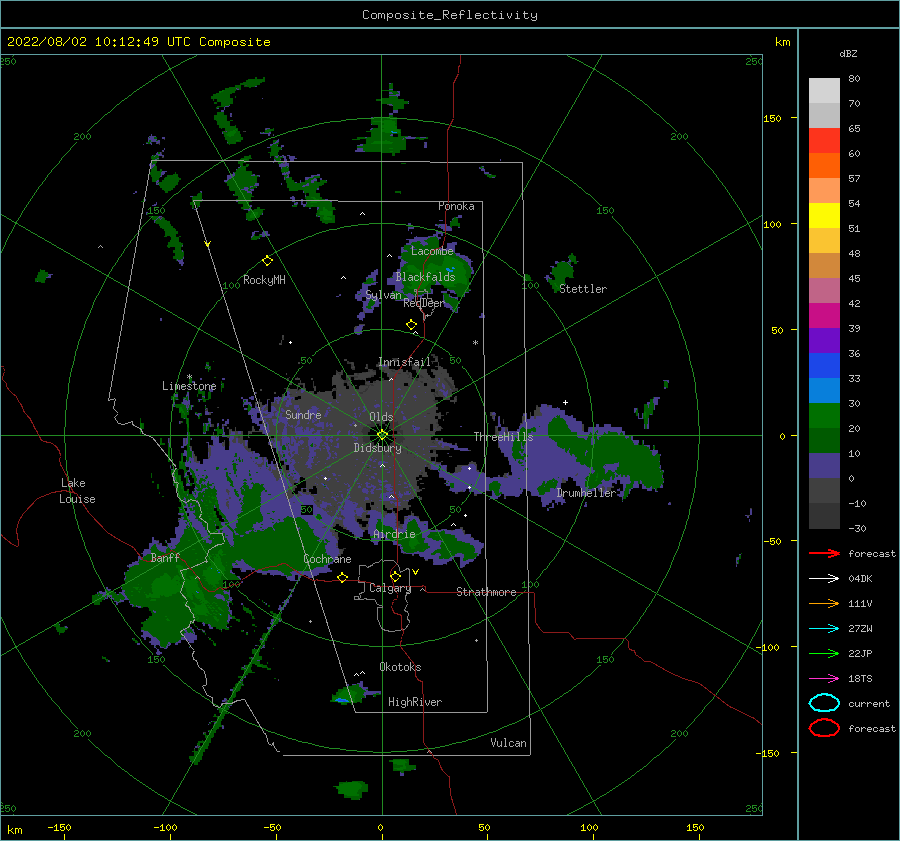This screenshot has height=841, width=900.
Task: Click the small green echo west of HighRiver
Action: tap(351, 694)
